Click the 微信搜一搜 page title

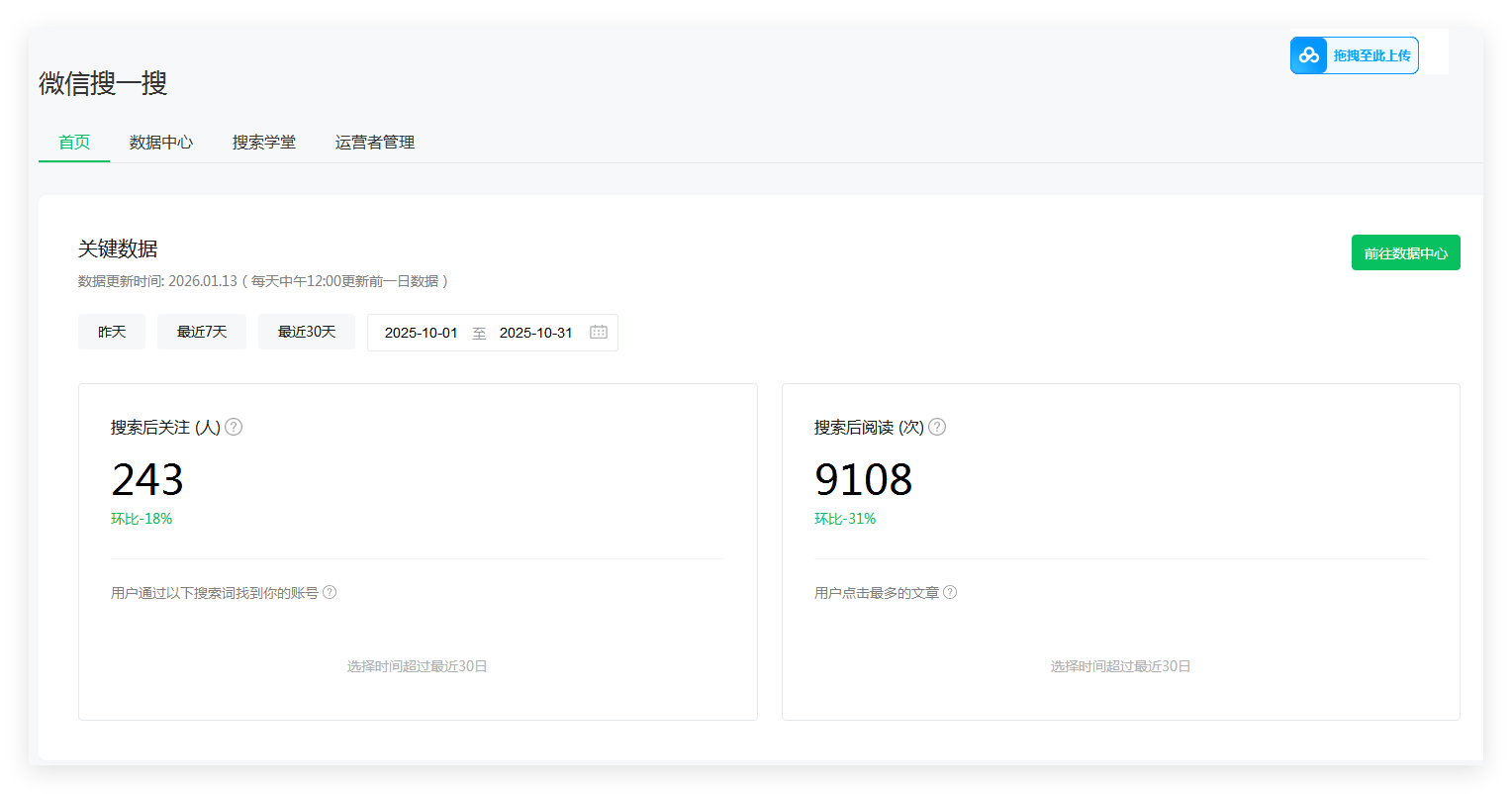[103, 83]
